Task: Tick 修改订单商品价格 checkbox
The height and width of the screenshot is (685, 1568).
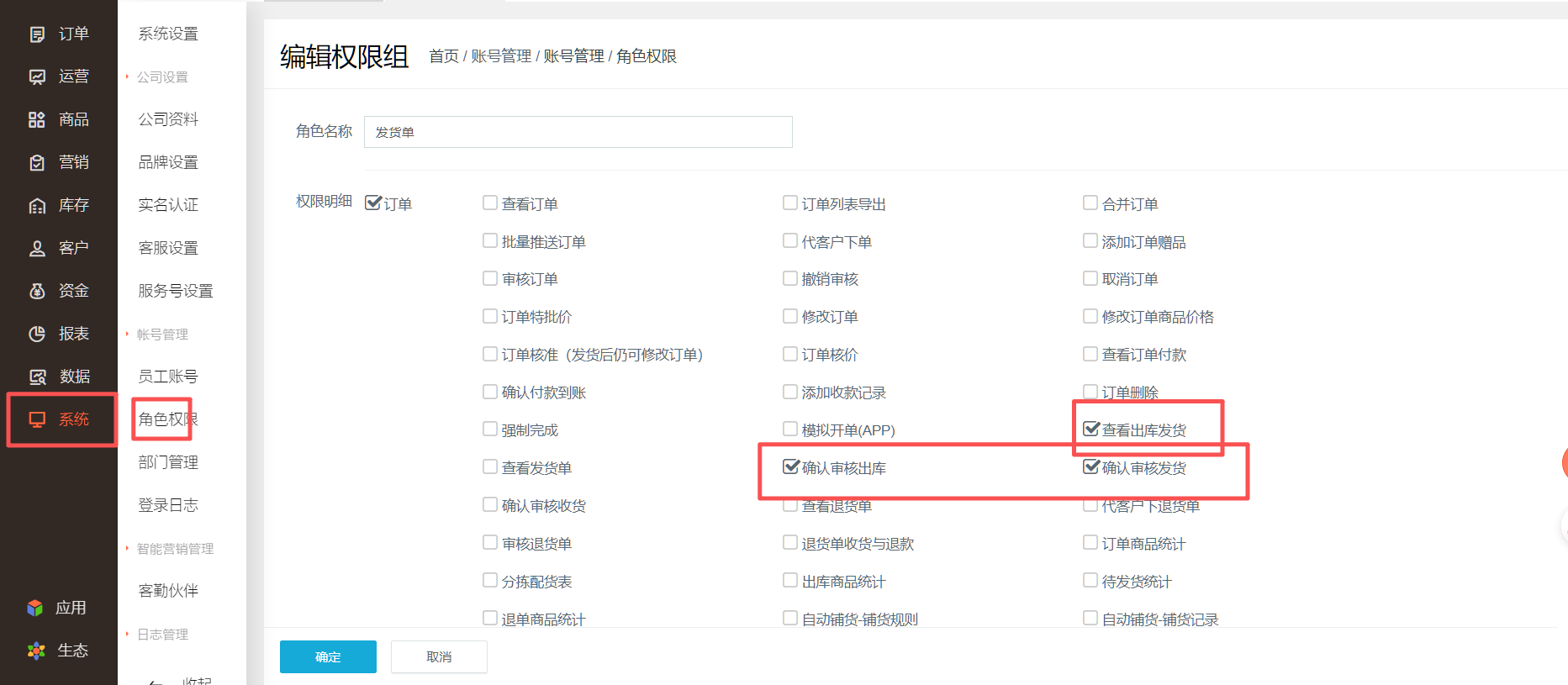Action: tap(1090, 316)
